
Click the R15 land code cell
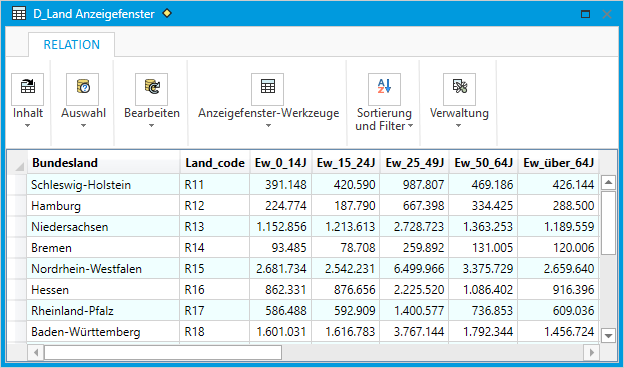(x=215, y=269)
